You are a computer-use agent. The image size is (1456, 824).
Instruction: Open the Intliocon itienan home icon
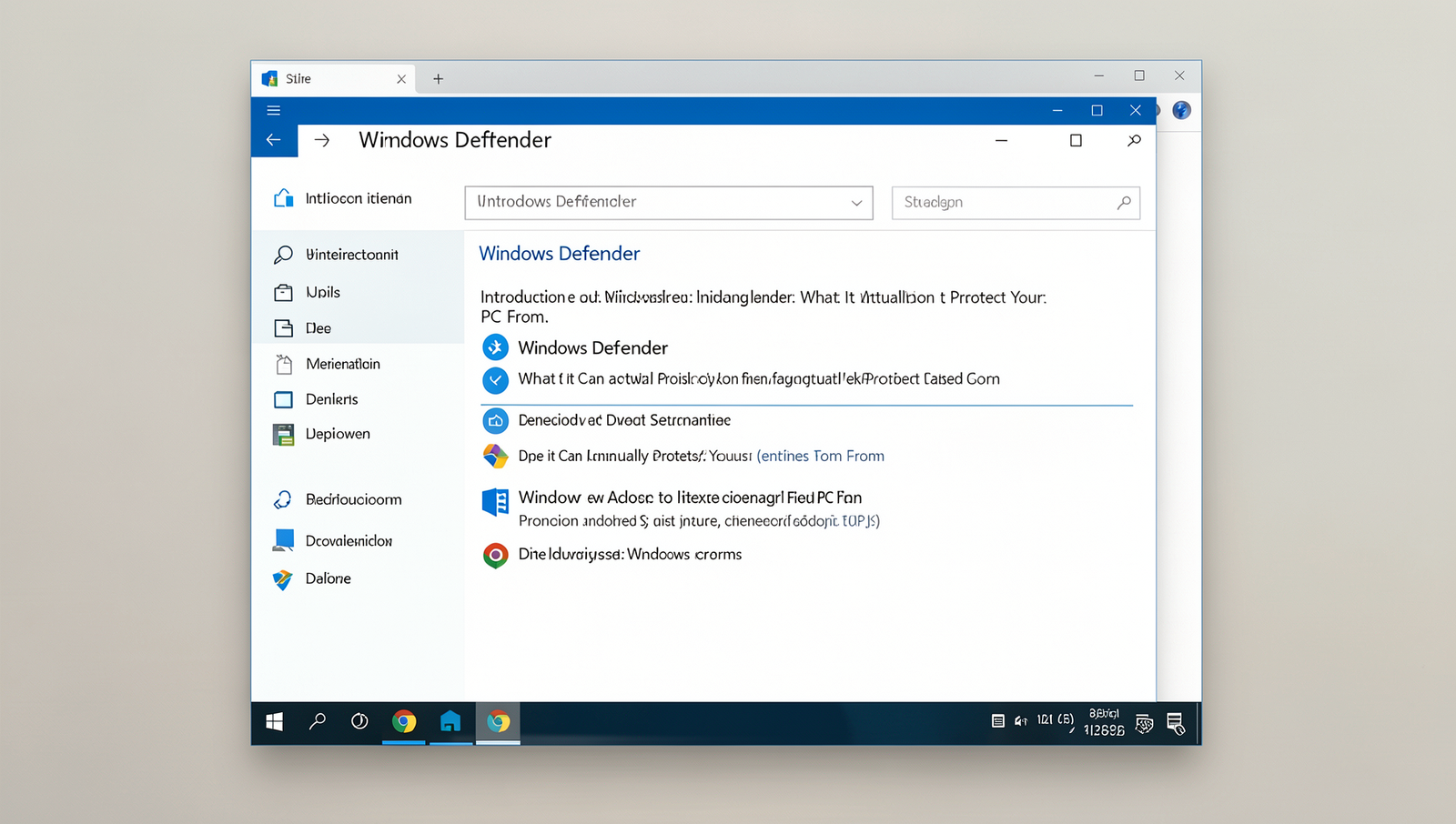(x=284, y=198)
